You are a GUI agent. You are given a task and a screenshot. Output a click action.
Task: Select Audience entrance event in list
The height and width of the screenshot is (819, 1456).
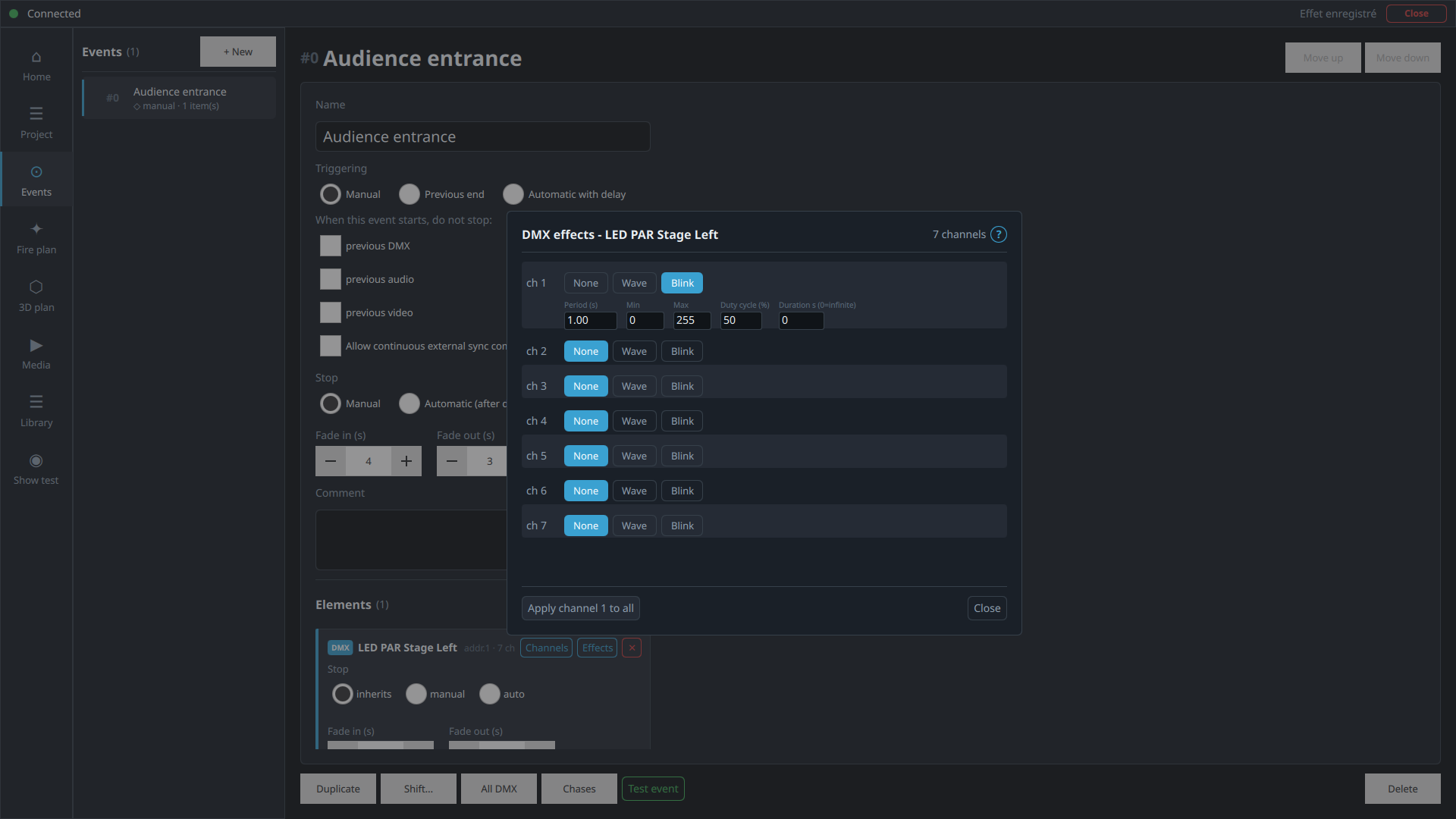click(179, 98)
